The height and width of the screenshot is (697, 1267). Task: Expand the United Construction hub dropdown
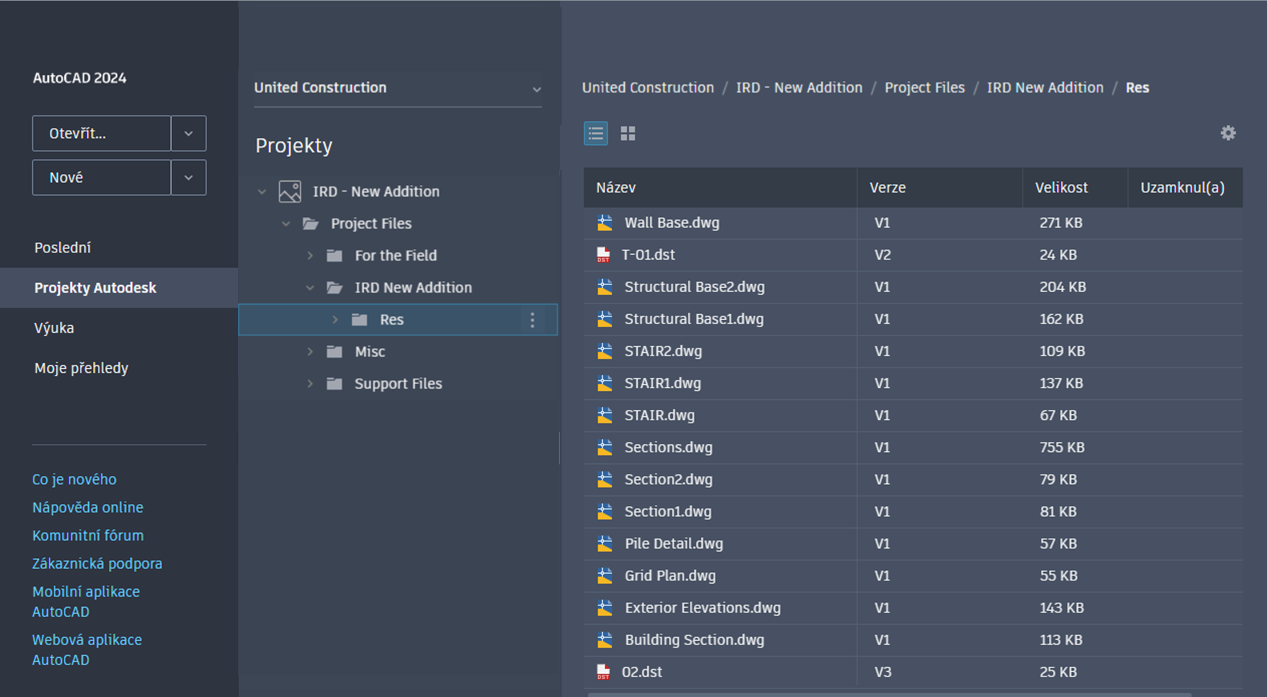point(536,89)
